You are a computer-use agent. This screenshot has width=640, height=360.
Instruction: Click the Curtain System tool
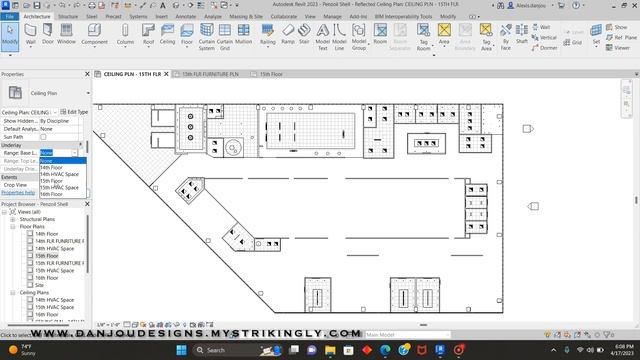click(x=207, y=37)
